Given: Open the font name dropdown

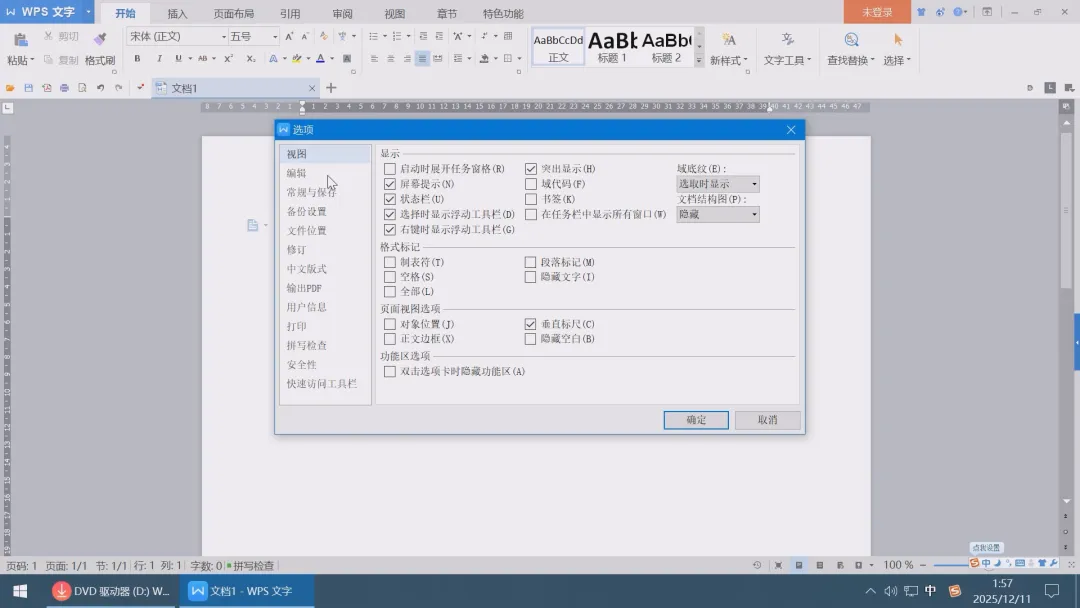Looking at the screenshot, I should [224, 36].
